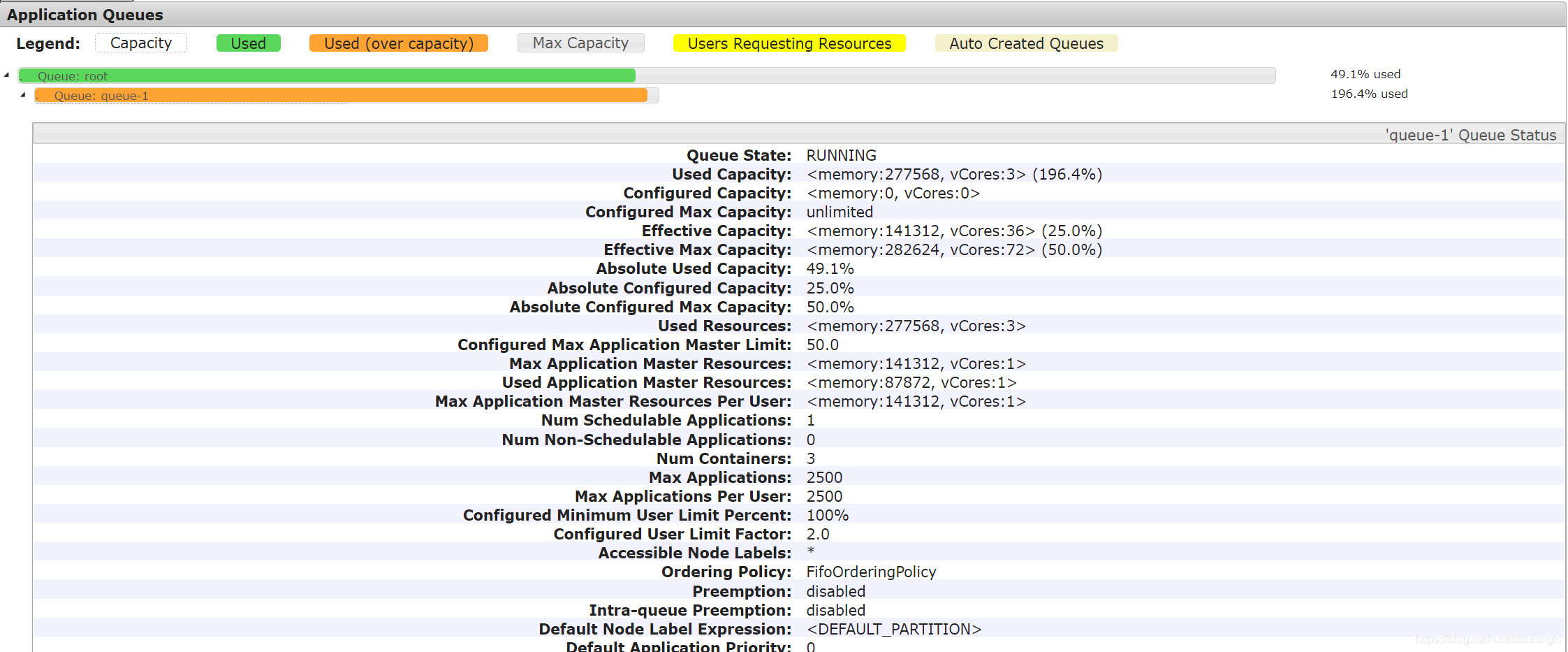This screenshot has height=652, width=1568.
Task: Click Configured Minimum User Limit Percent value 100%
Action: pyautogui.click(x=827, y=515)
